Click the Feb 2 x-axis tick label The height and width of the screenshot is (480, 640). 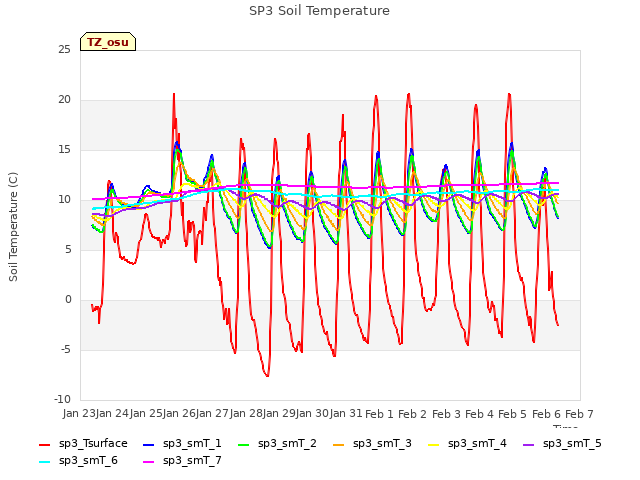(x=413, y=414)
